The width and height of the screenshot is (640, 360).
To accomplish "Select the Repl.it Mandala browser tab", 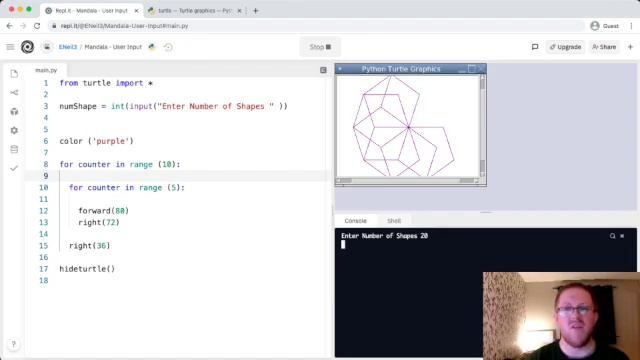I will point(91,11).
